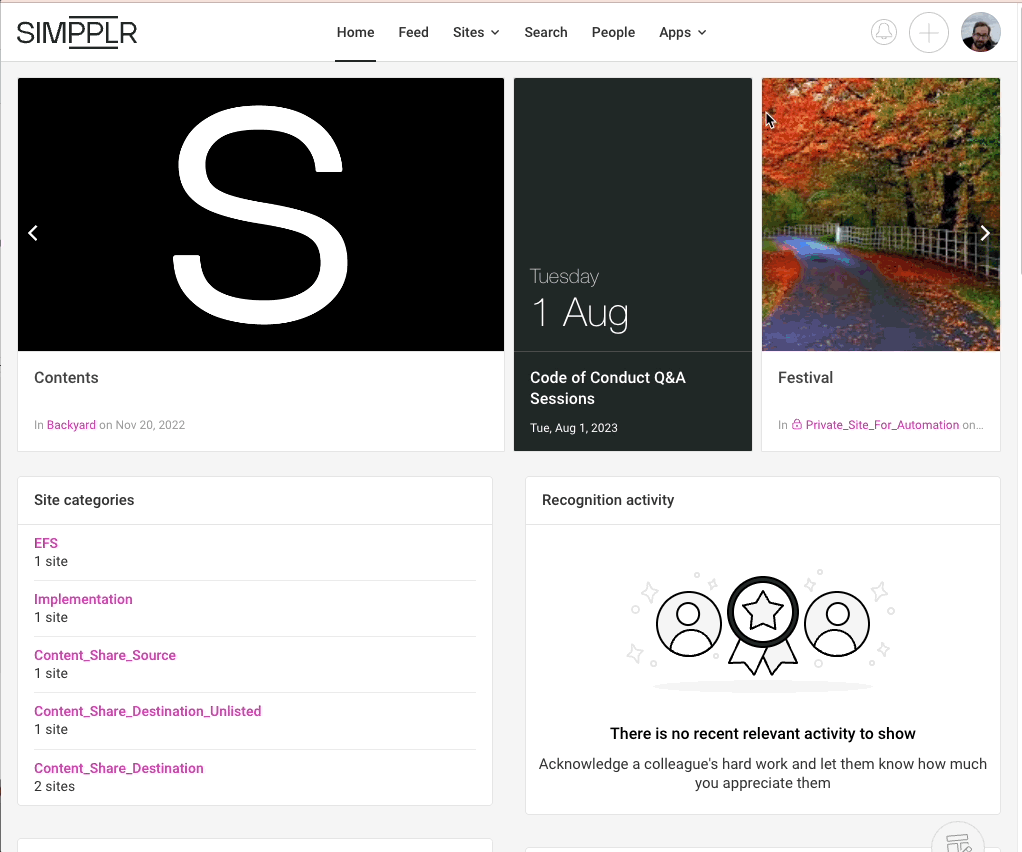This screenshot has width=1022, height=852.
Task: Open the Implementation site category
Action: point(83,599)
